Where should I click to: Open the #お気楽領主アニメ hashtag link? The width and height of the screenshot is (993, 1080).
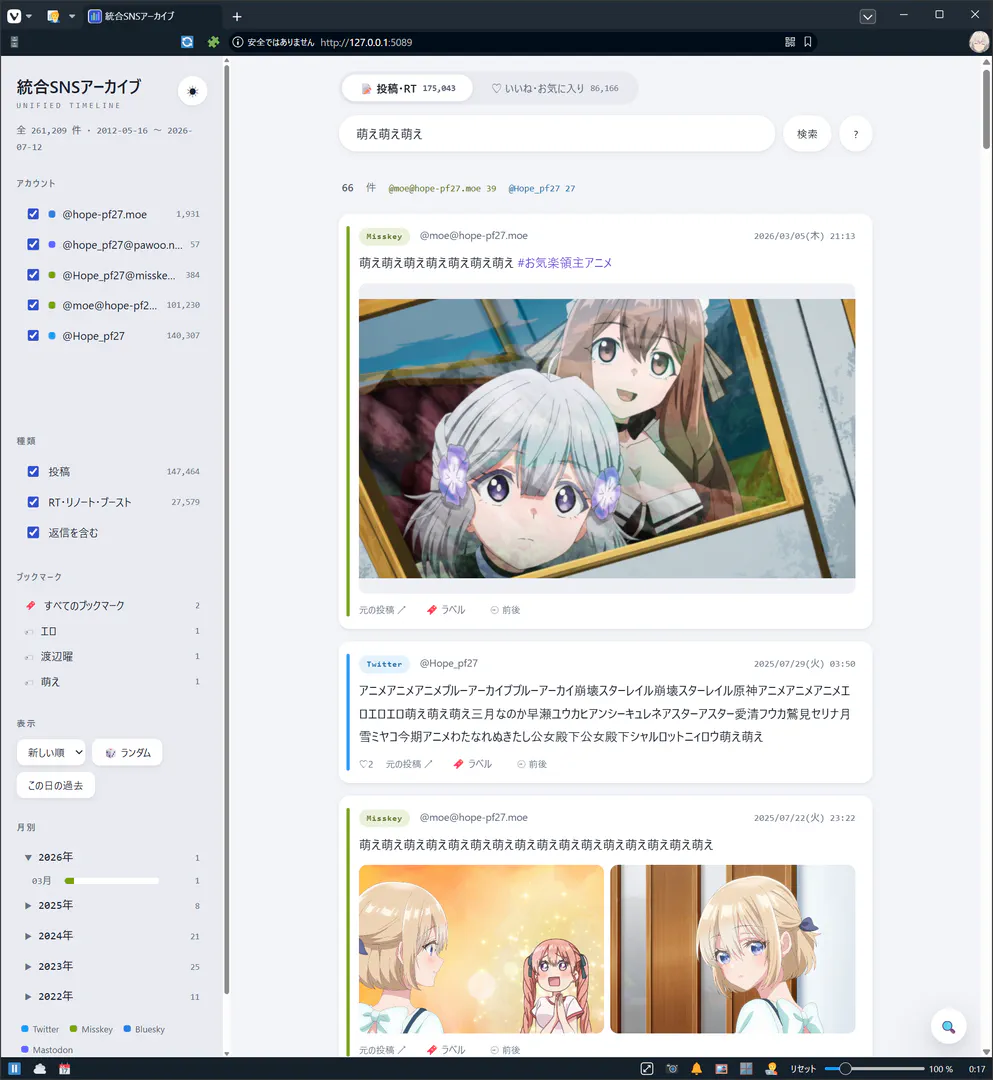click(565, 262)
